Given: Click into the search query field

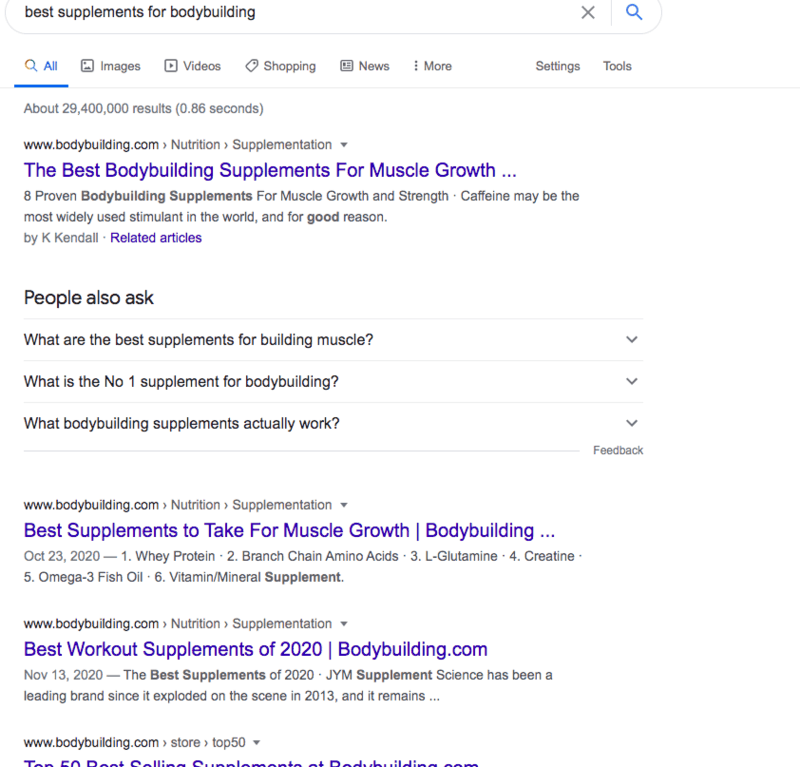Looking at the screenshot, I should point(300,13).
